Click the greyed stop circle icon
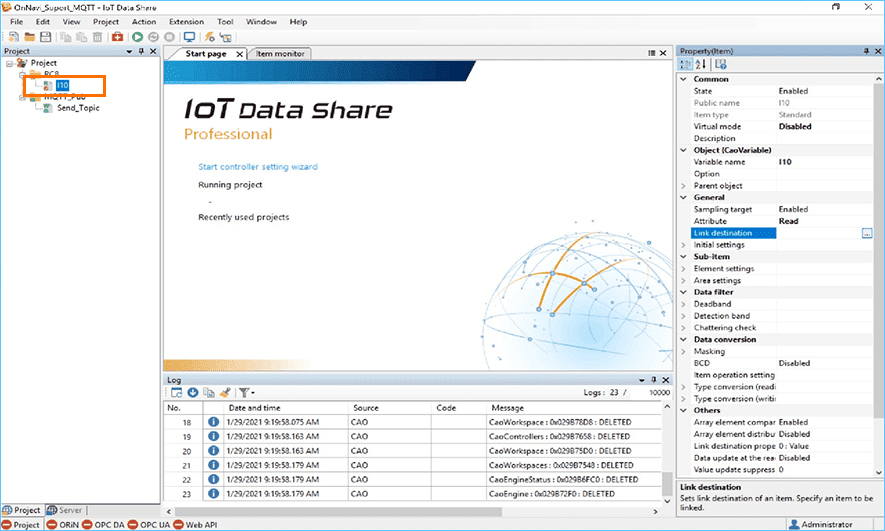 click(169, 37)
